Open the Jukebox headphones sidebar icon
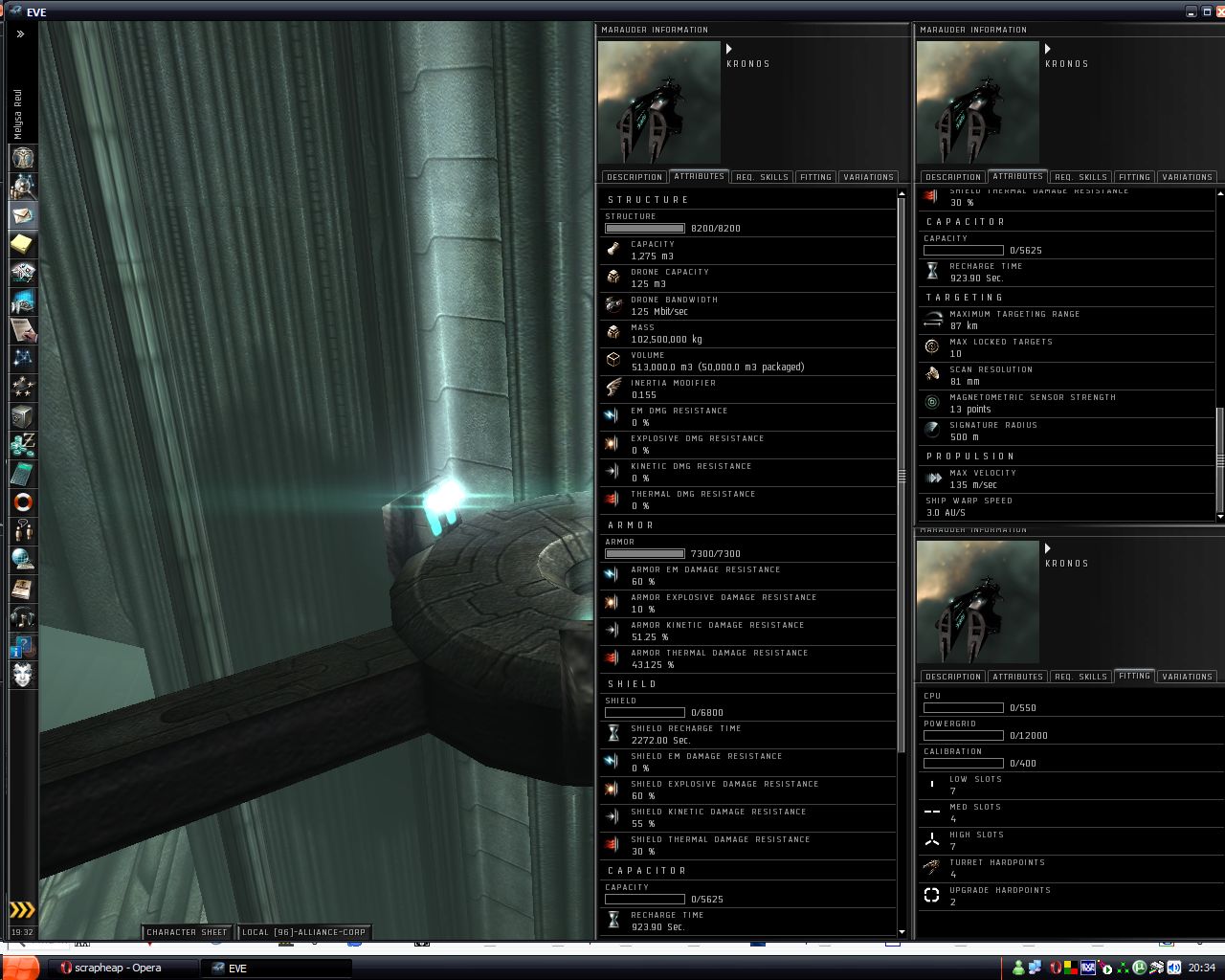Image resolution: width=1225 pixels, height=980 pixels. [x=23, y=617]
